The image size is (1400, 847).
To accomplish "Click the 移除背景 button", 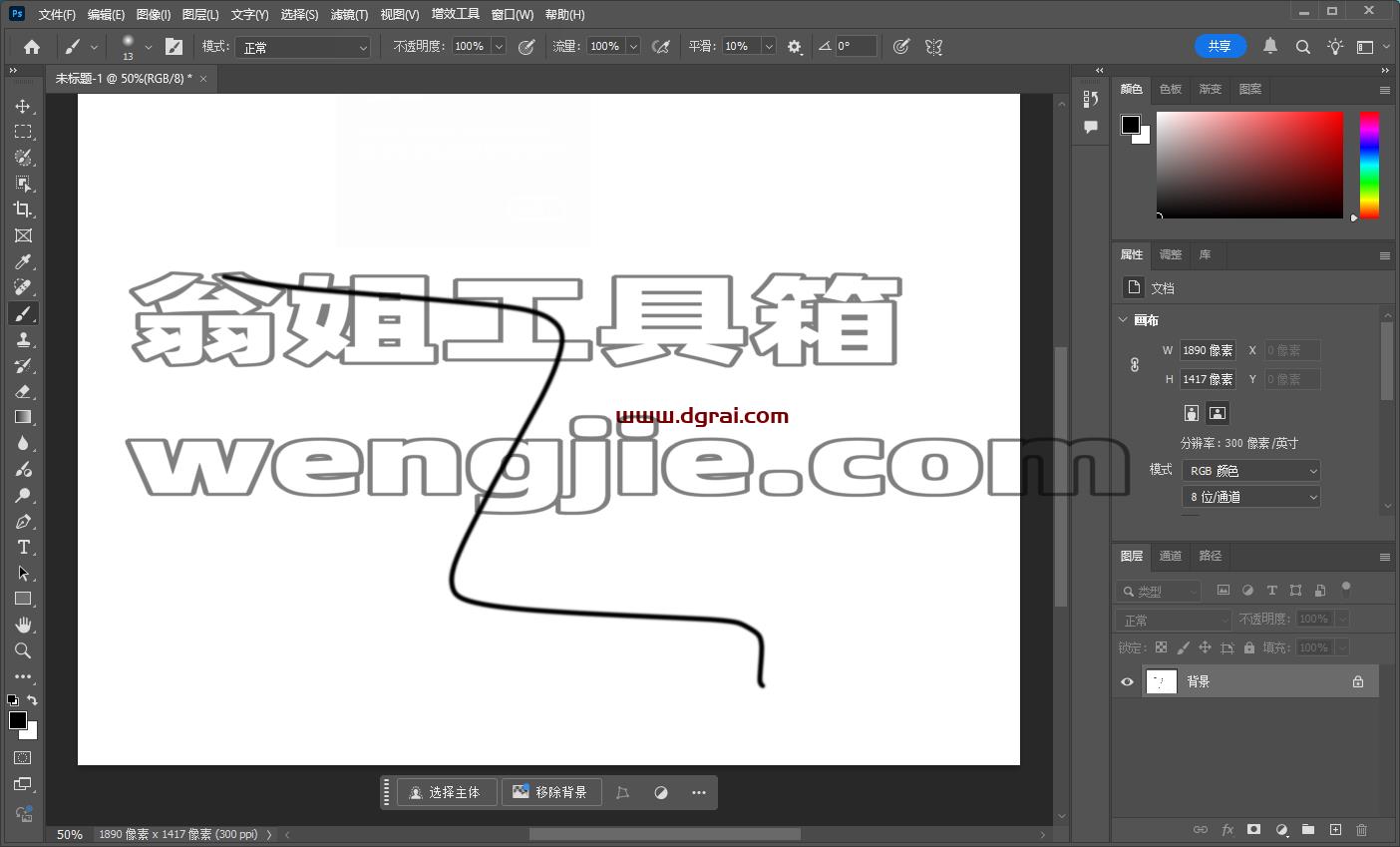I will click(551, 792).
